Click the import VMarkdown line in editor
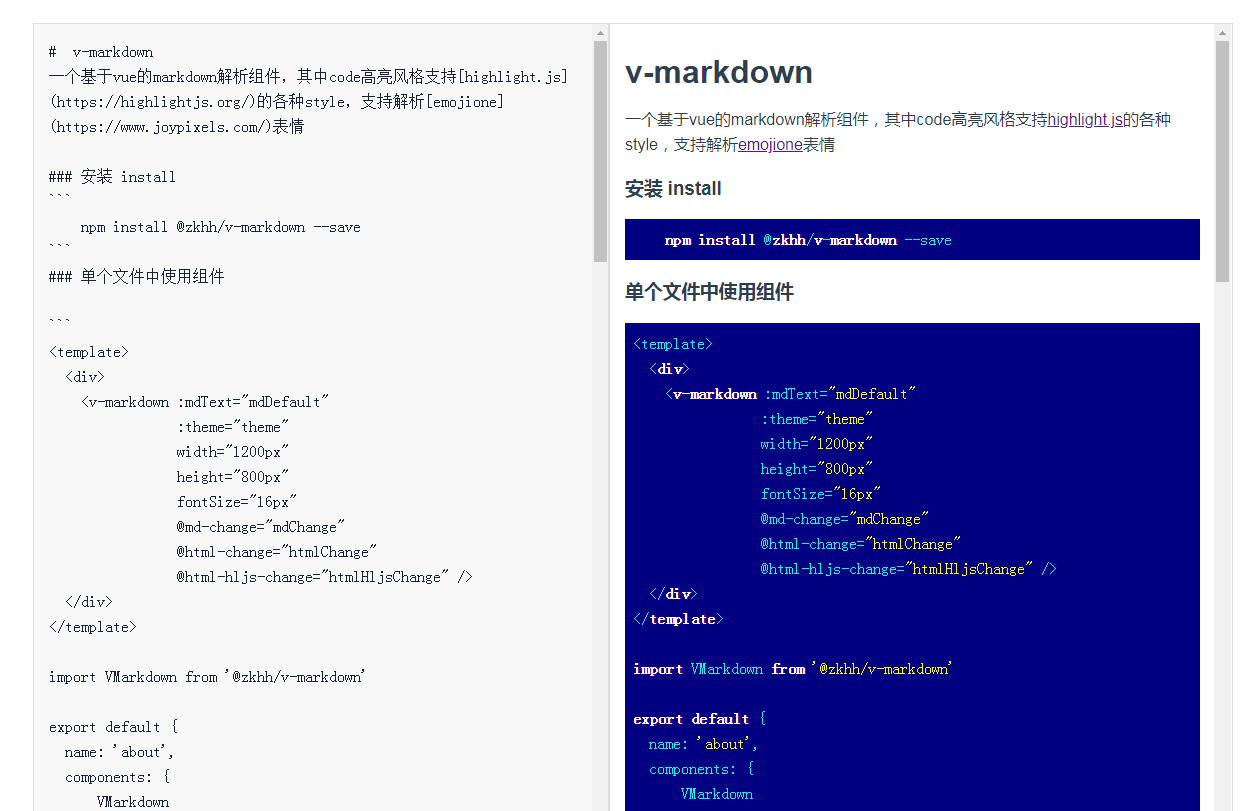This screenshot has width=1254, height=811. [x=207, y=677]
